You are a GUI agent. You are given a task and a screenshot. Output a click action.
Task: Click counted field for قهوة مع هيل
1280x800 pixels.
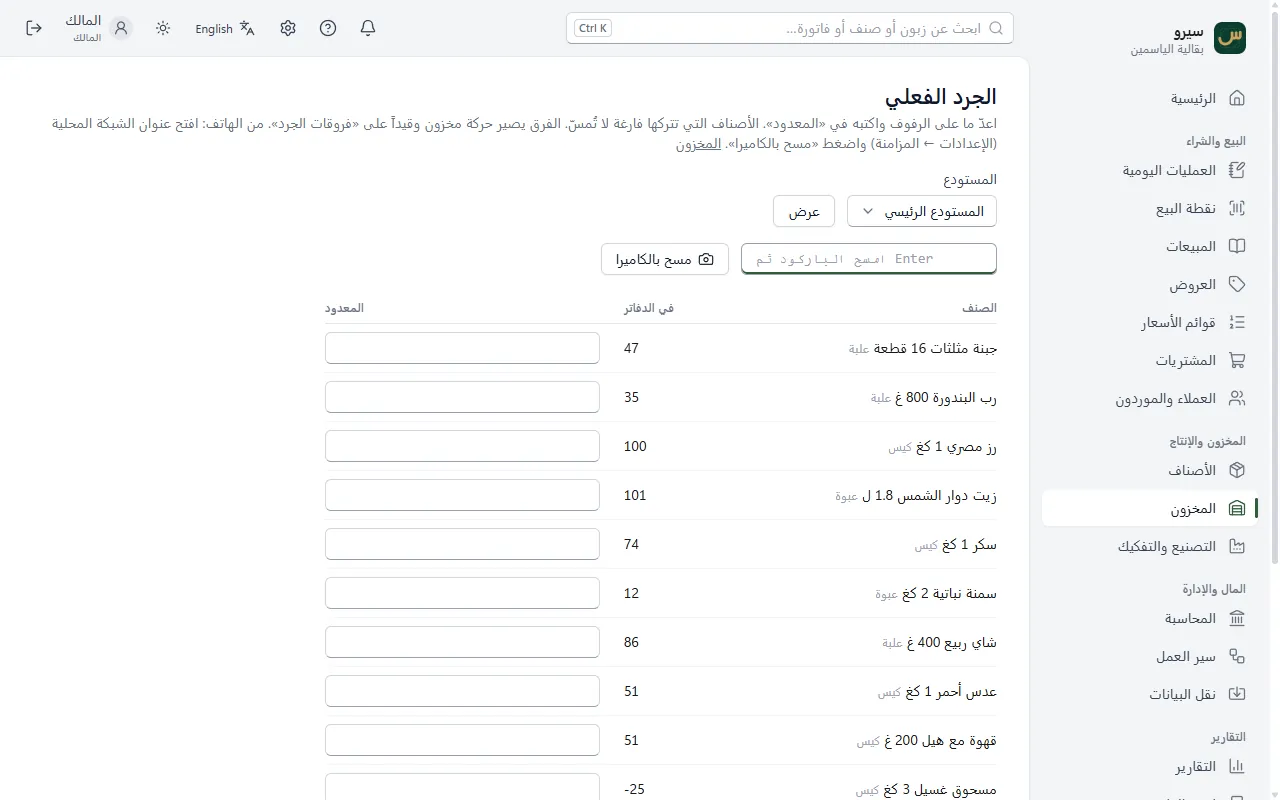tap(462, 740)
